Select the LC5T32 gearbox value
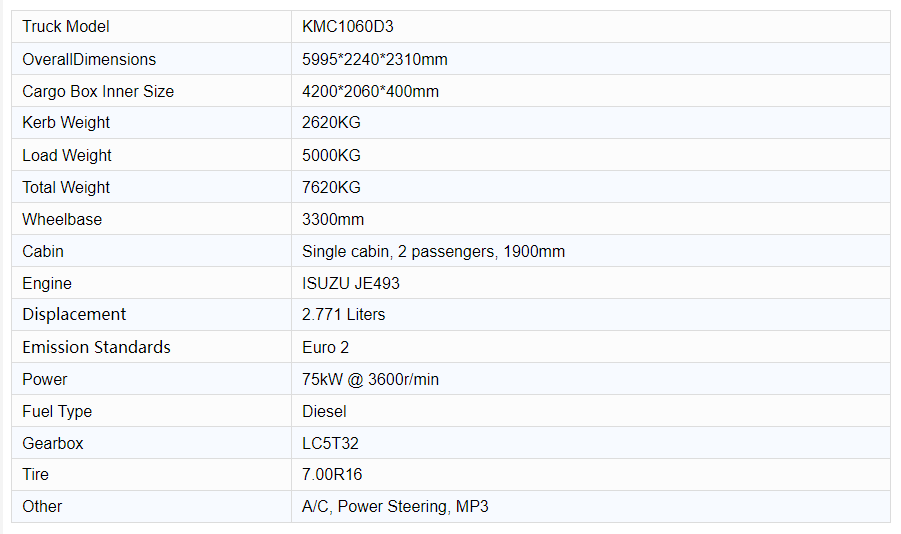The image size is (901, 534). tap(330, 443)
